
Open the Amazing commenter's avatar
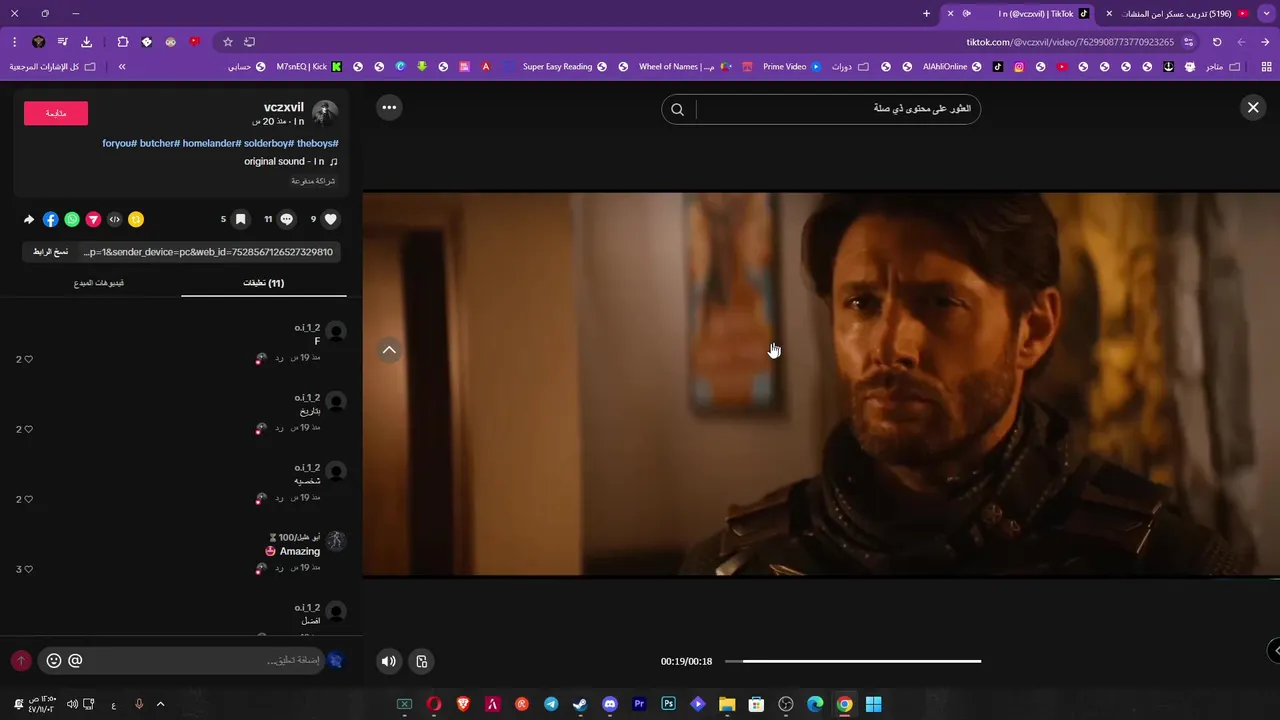pos(337,541)
